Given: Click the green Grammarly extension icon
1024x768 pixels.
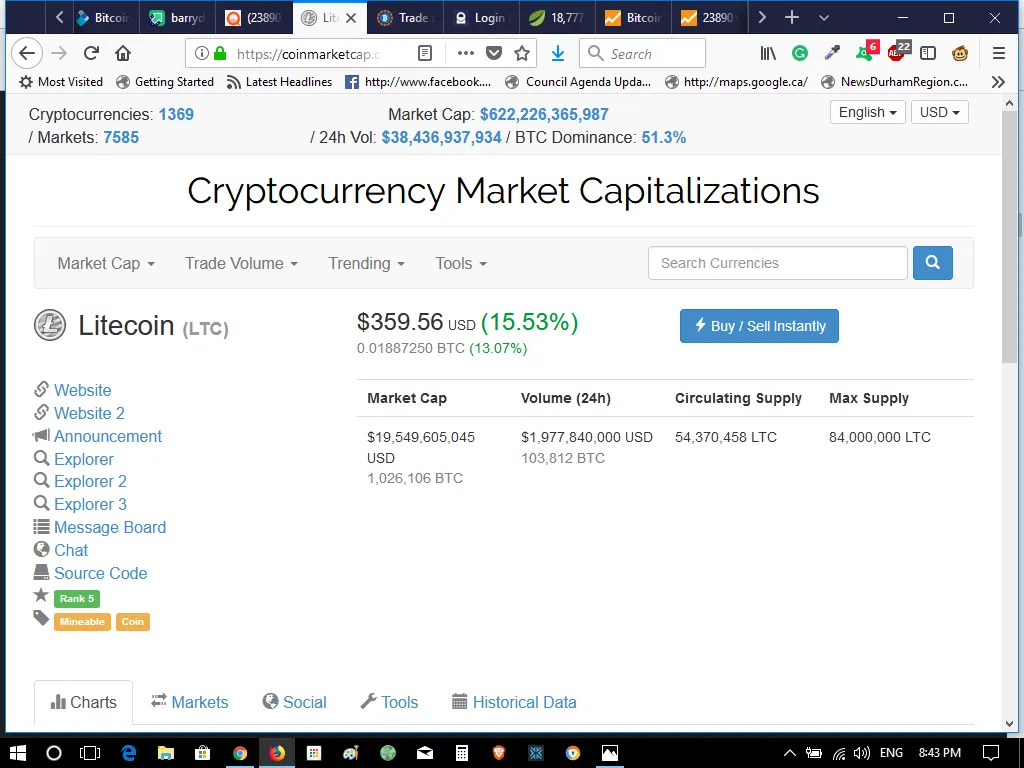Looking at the screenshot, I should click(x=799, y=54).
